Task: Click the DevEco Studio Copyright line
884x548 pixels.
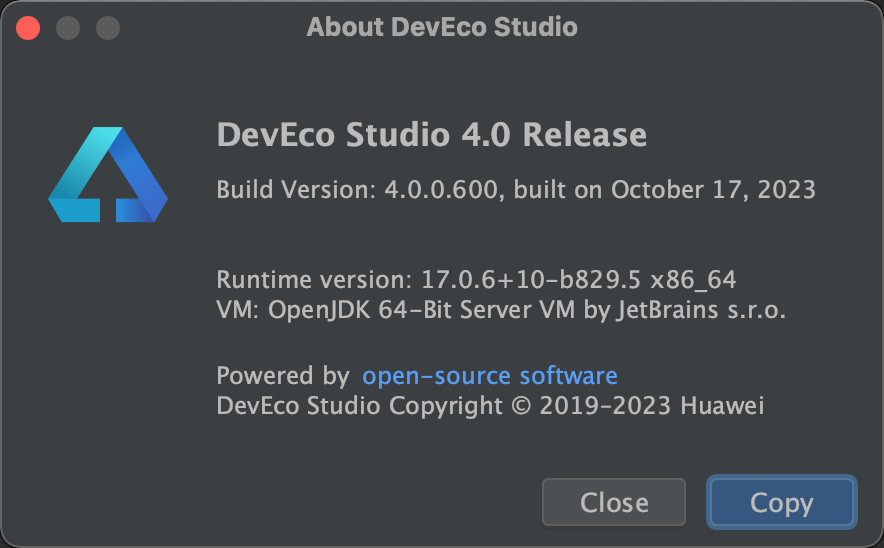Action: coord(490,406)
